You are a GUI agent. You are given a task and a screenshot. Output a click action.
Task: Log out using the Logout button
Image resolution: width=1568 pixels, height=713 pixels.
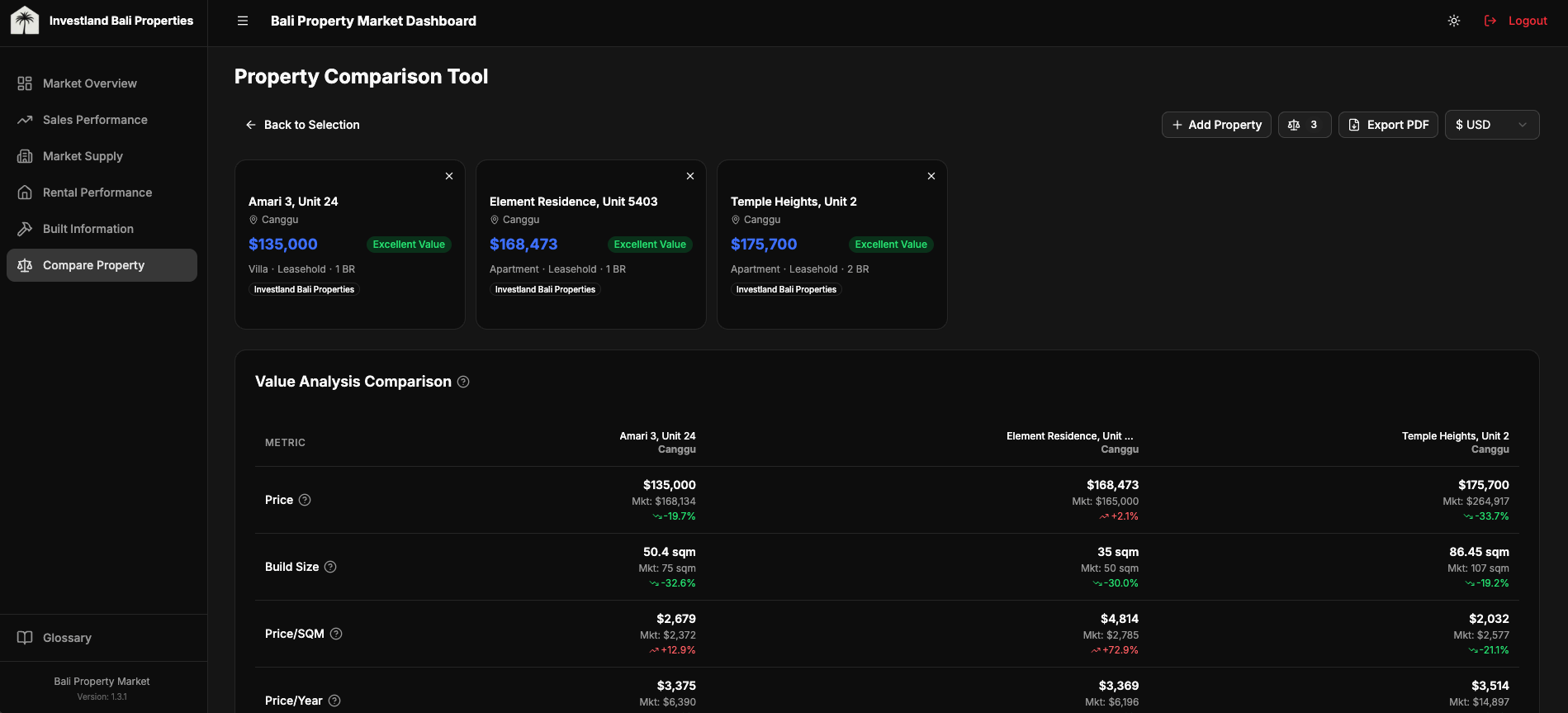tap(1516, 21)
